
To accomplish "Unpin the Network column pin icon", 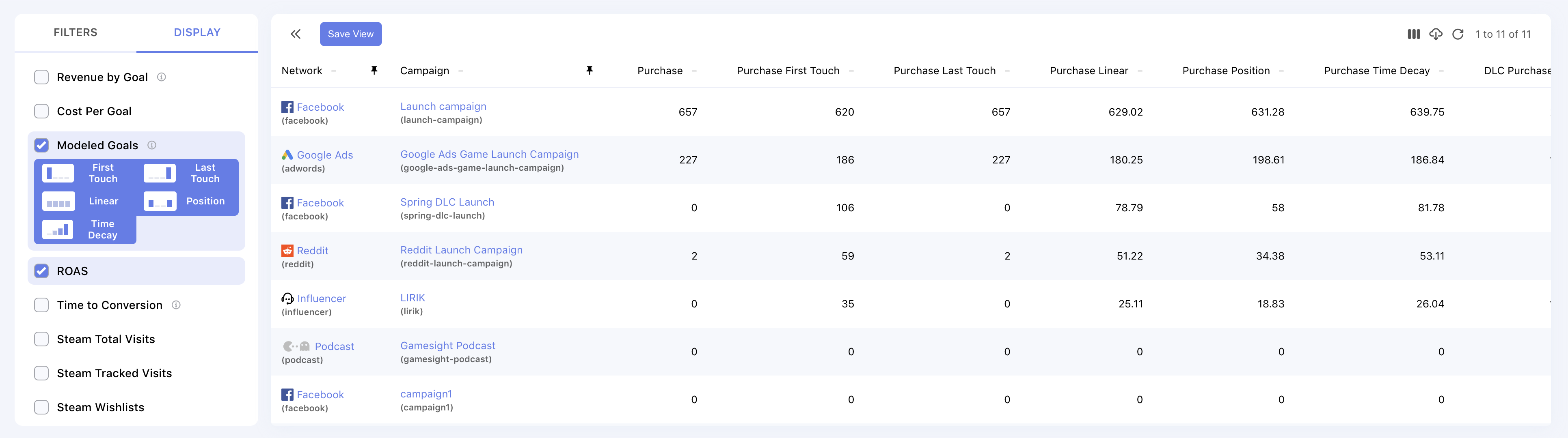I will pos(374,71).
